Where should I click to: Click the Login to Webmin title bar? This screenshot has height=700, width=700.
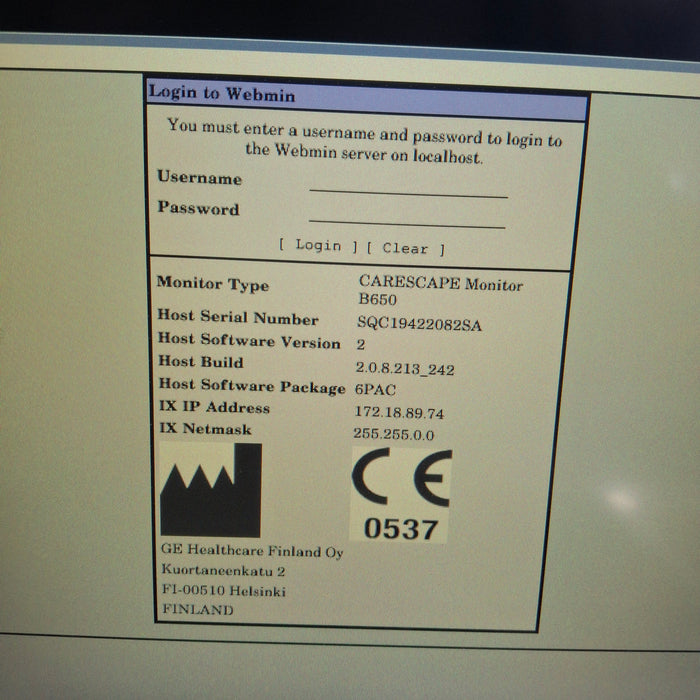point(365,98)
